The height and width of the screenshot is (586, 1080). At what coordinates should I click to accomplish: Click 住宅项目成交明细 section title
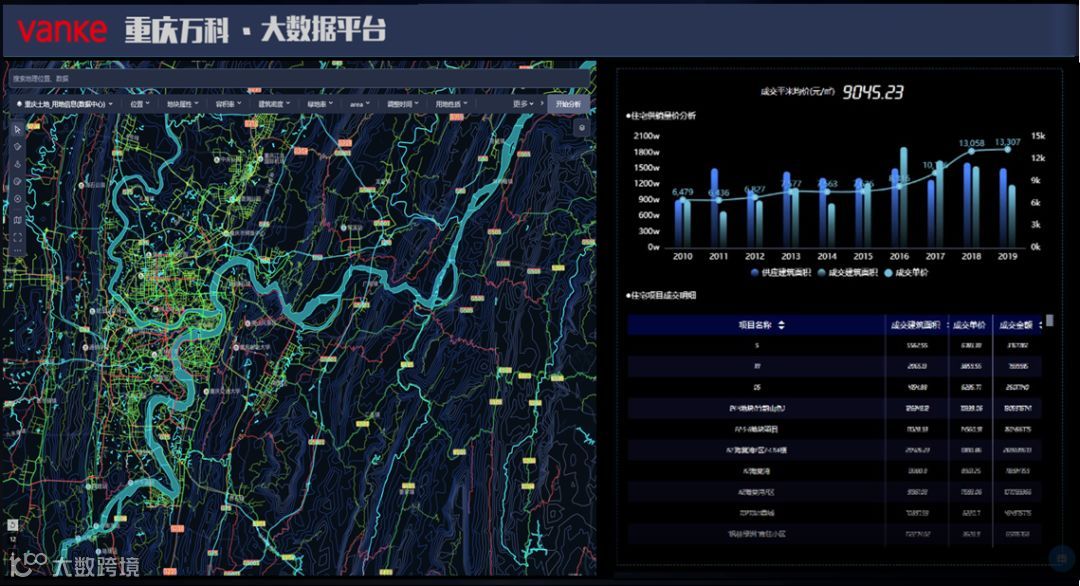pos(661,295)
